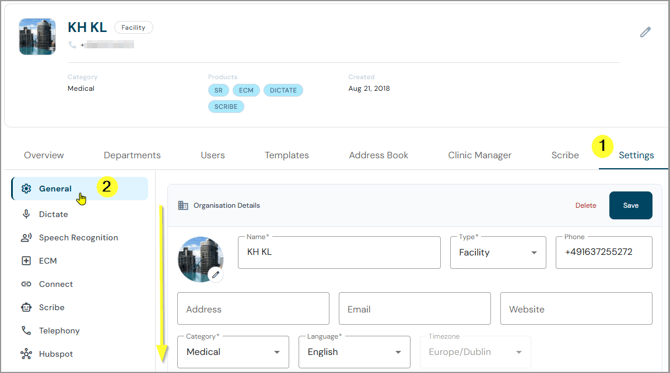Viewport: 670px width, 373px height.
Task: Open the Templates tab
Action: pyautogui.click(x=287, y=155)
